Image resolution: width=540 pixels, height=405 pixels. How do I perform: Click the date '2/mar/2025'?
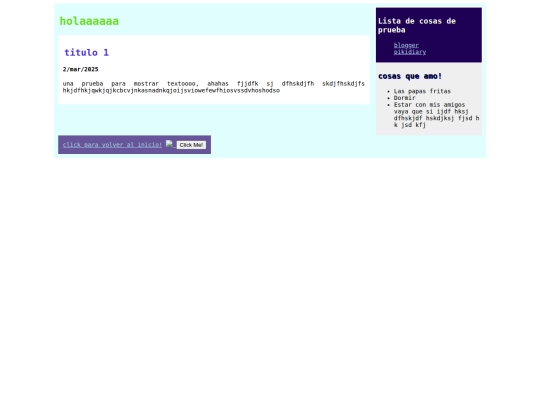(81, 69)
